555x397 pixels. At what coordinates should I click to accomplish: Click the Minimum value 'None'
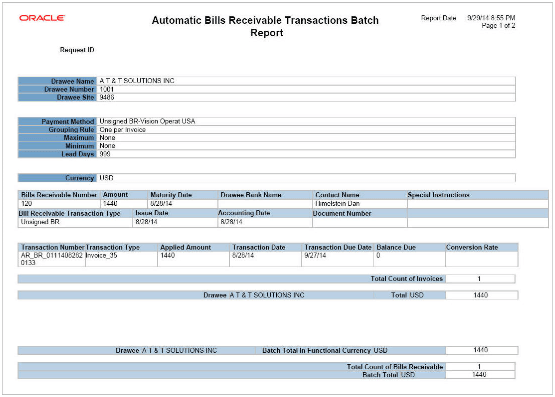[107, 145]
